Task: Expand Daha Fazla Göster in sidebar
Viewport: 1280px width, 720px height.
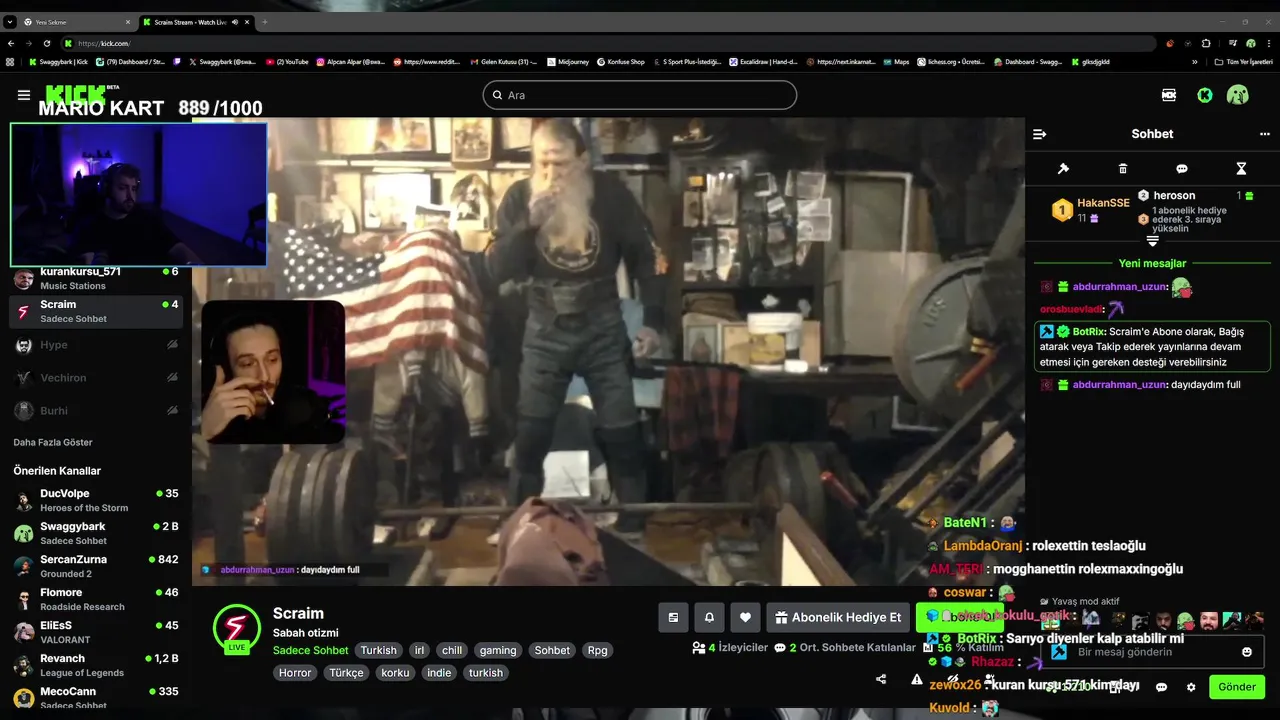Action: 53,442
